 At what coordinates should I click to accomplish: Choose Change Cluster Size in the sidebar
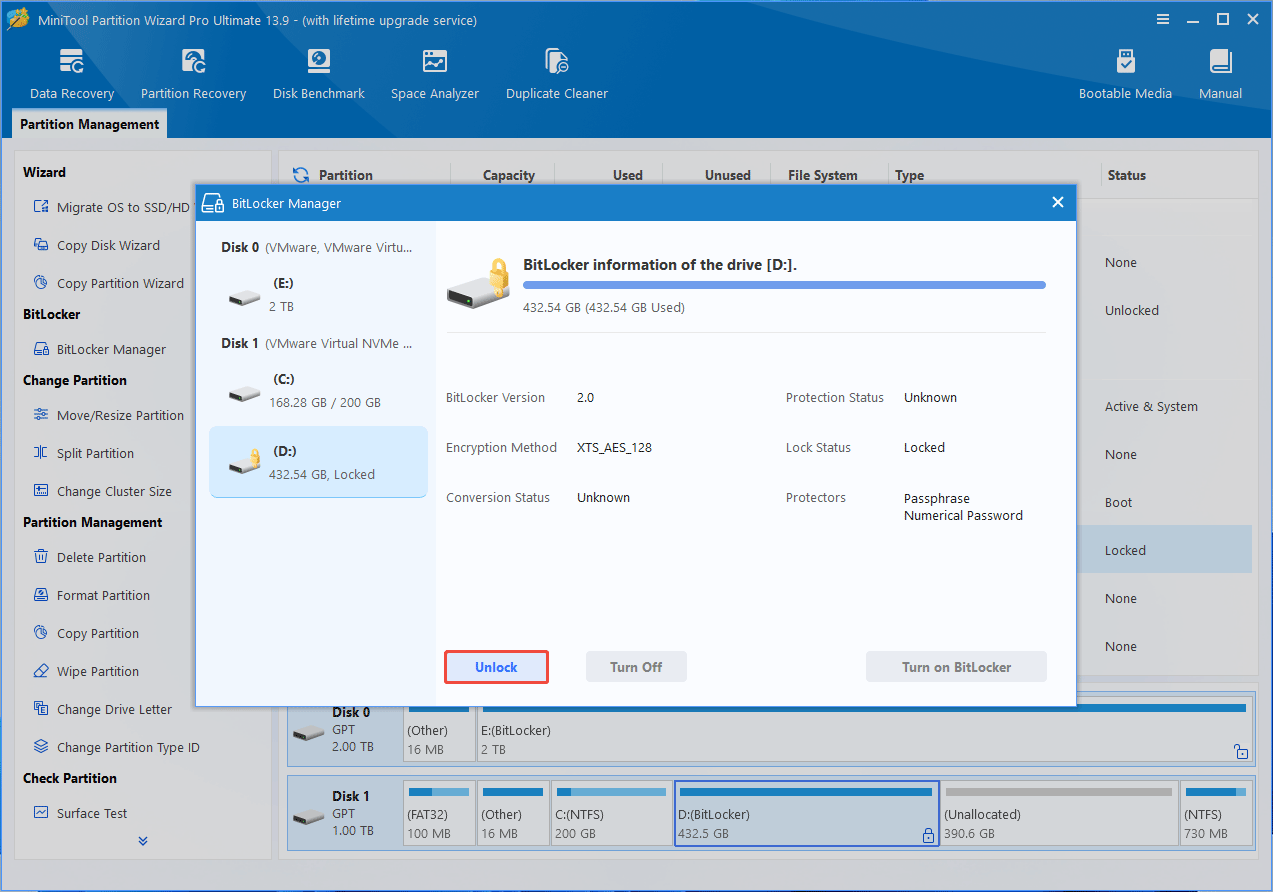pos(102,491)
